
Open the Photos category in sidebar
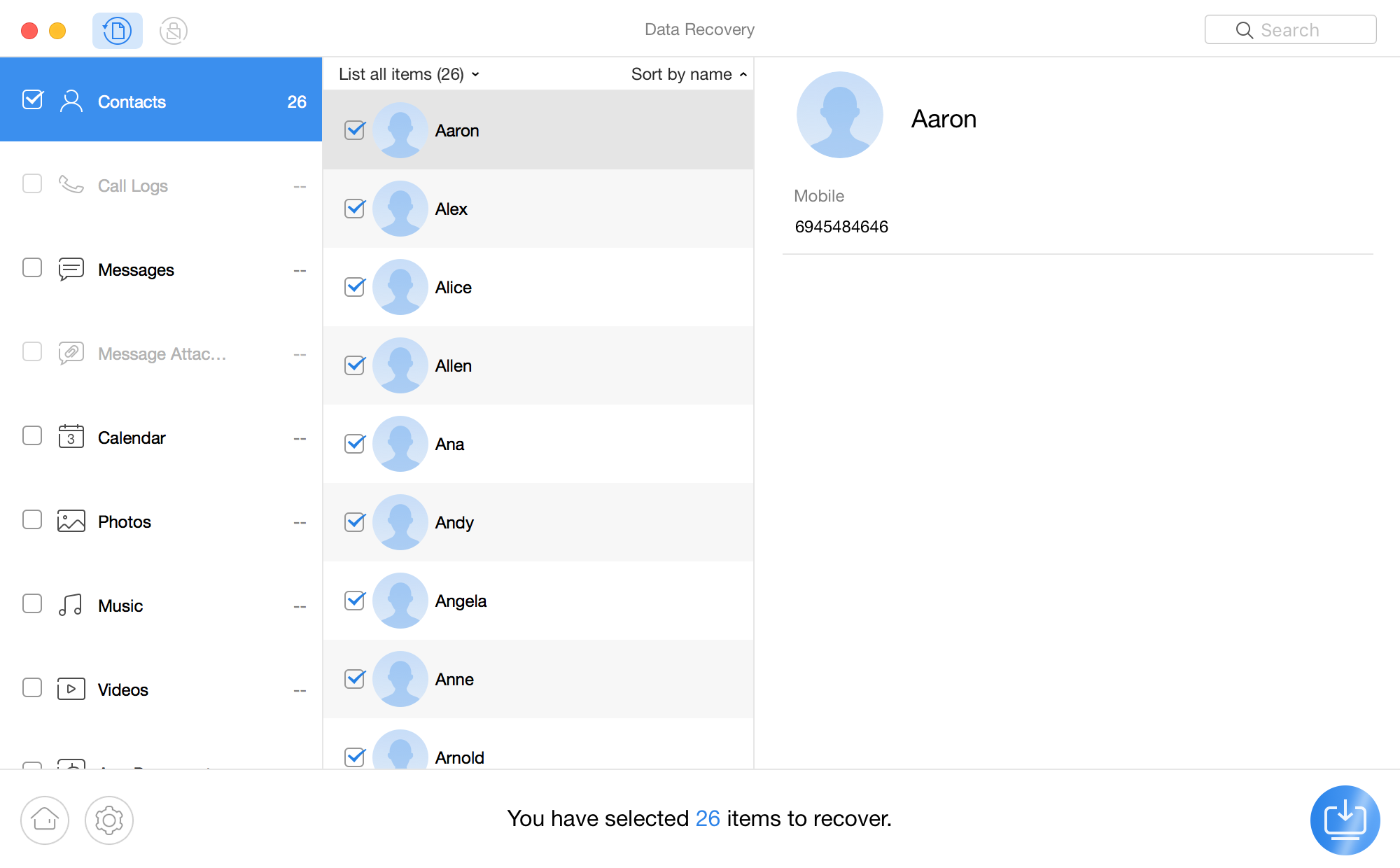[125, 522]
